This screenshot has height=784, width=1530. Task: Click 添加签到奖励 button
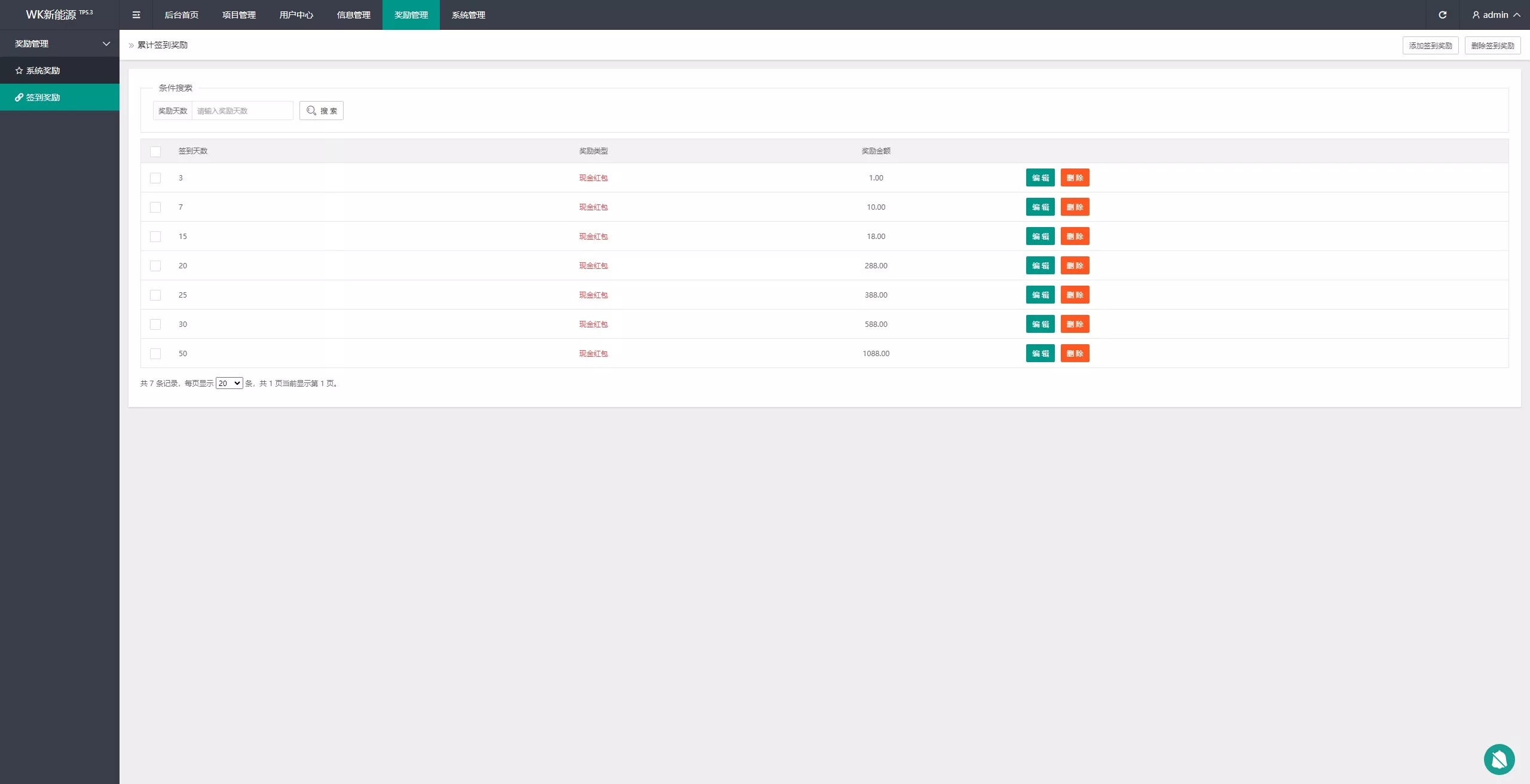tap(1430, 45)
